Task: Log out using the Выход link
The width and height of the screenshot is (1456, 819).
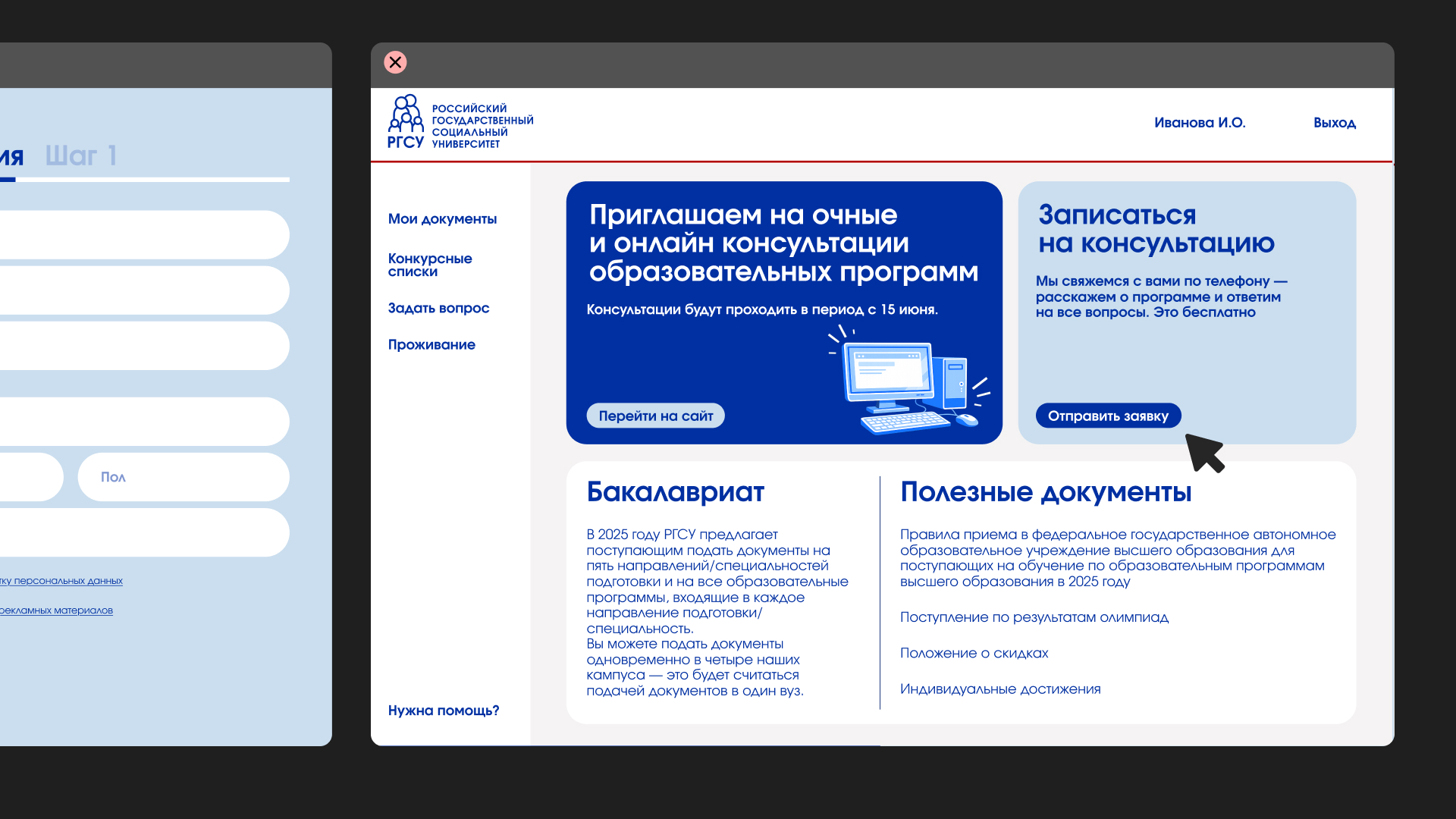Action: coord(1334,122)
